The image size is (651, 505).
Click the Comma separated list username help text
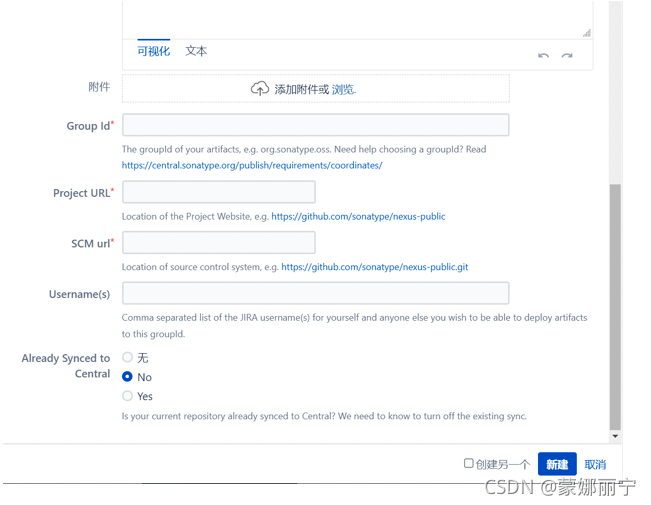click(354, 326)
